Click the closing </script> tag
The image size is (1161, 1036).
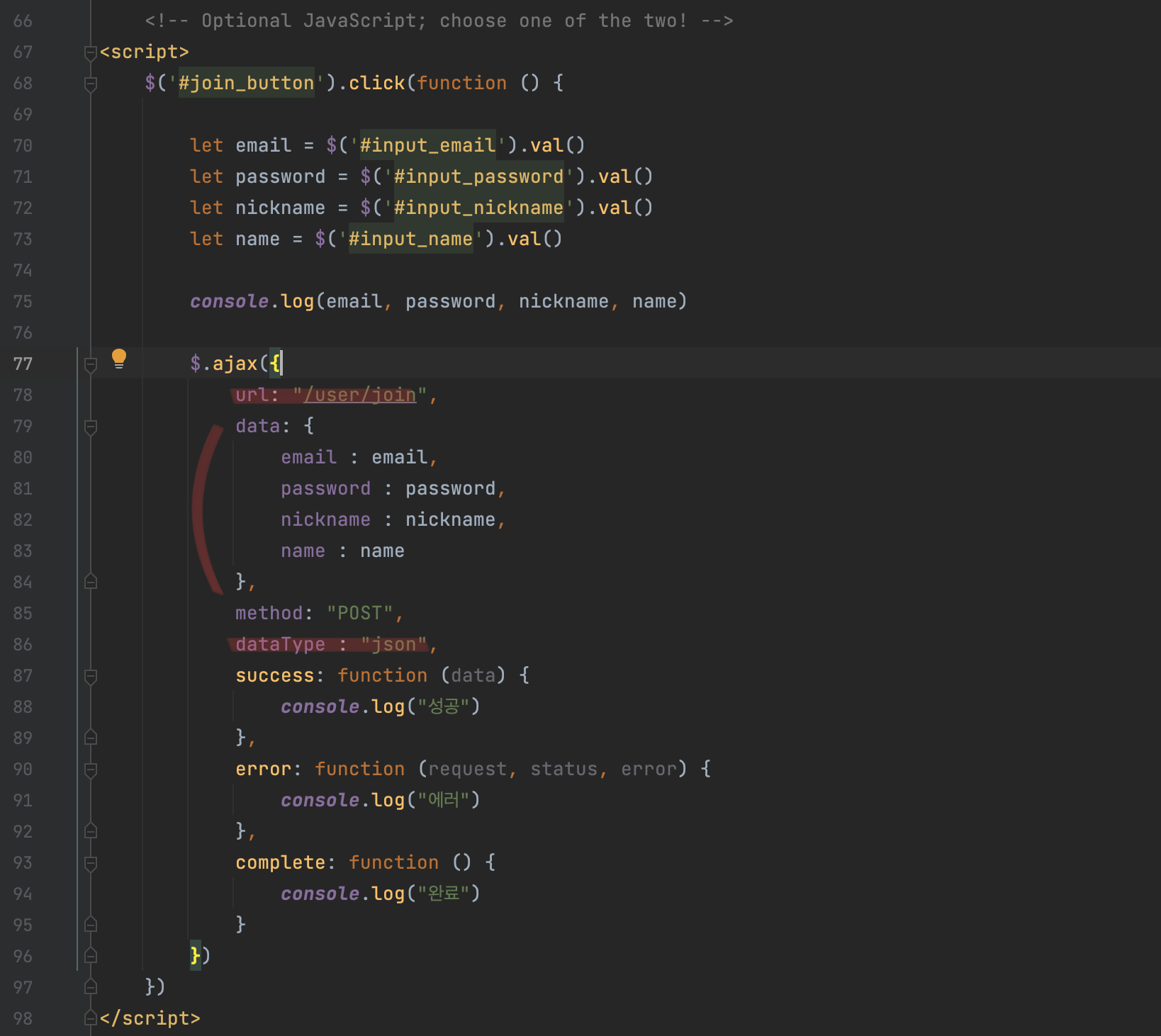click(x=150, y=1018)
